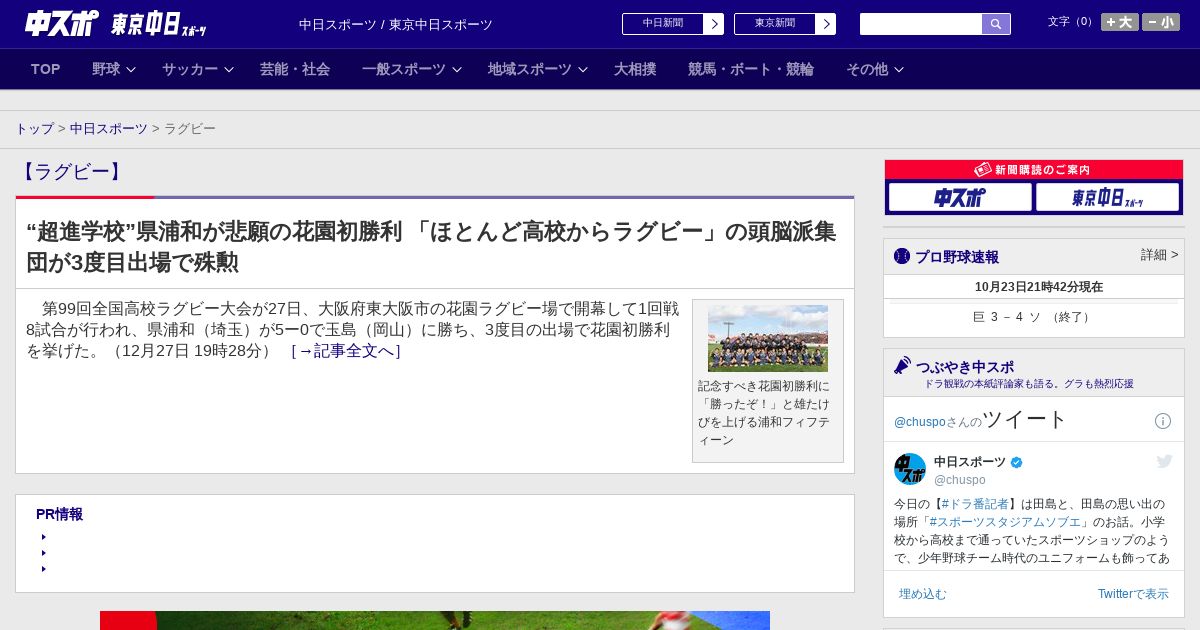Expand the サッカー menu dropdown
The height and width of the screenshot is (630, 1200).
click(x=198, y=69)
